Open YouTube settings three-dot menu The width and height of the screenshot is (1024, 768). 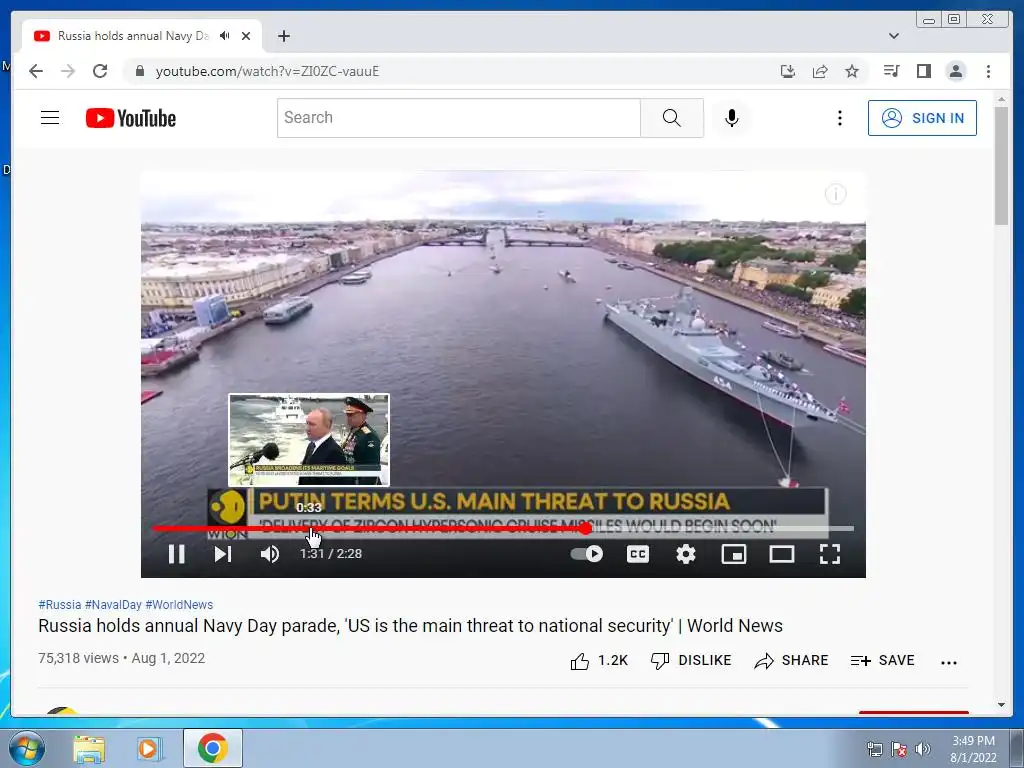click(840, 118)
